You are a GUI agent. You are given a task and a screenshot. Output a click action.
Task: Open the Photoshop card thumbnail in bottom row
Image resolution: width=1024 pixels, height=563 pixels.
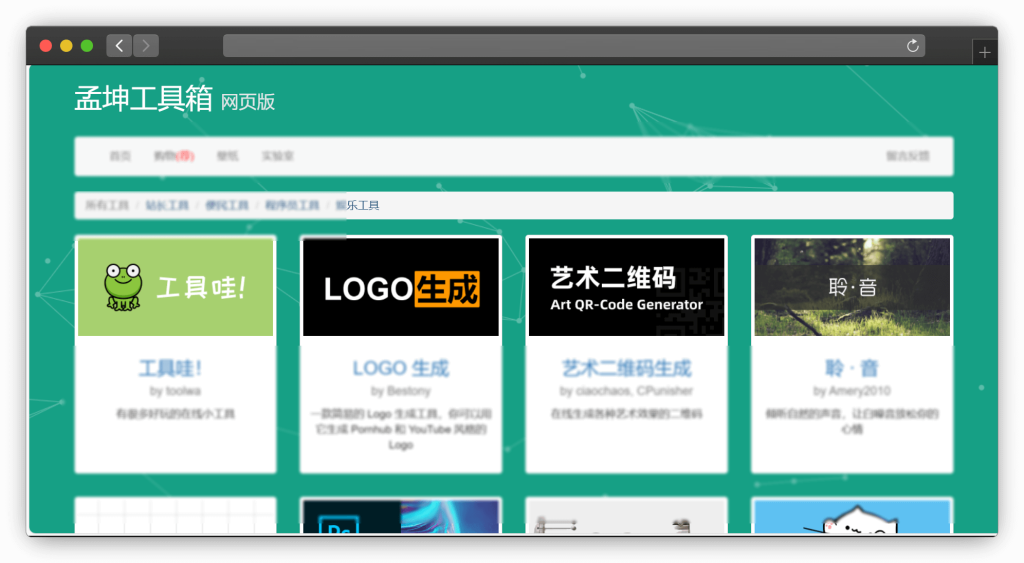[401, 517]
